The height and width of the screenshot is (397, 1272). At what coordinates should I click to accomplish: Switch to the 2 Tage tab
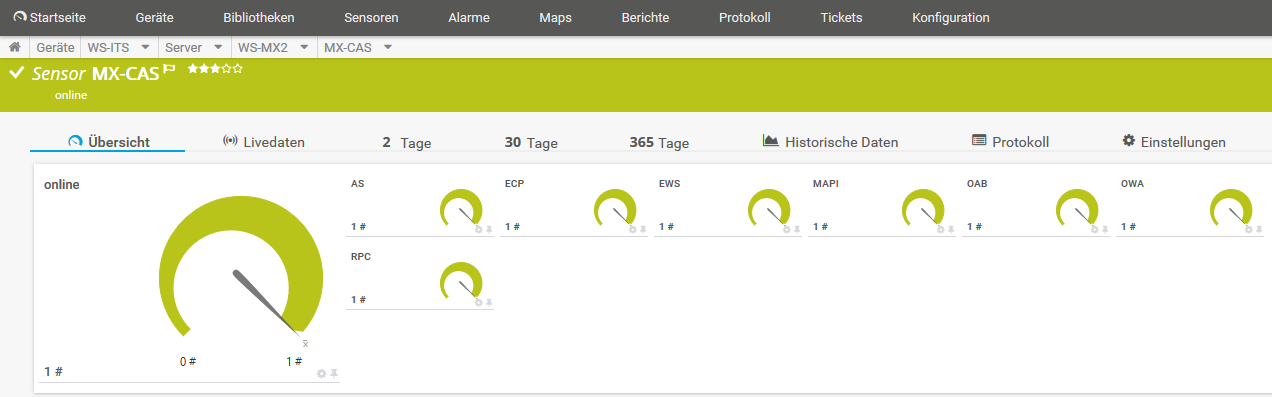point(407,143)
